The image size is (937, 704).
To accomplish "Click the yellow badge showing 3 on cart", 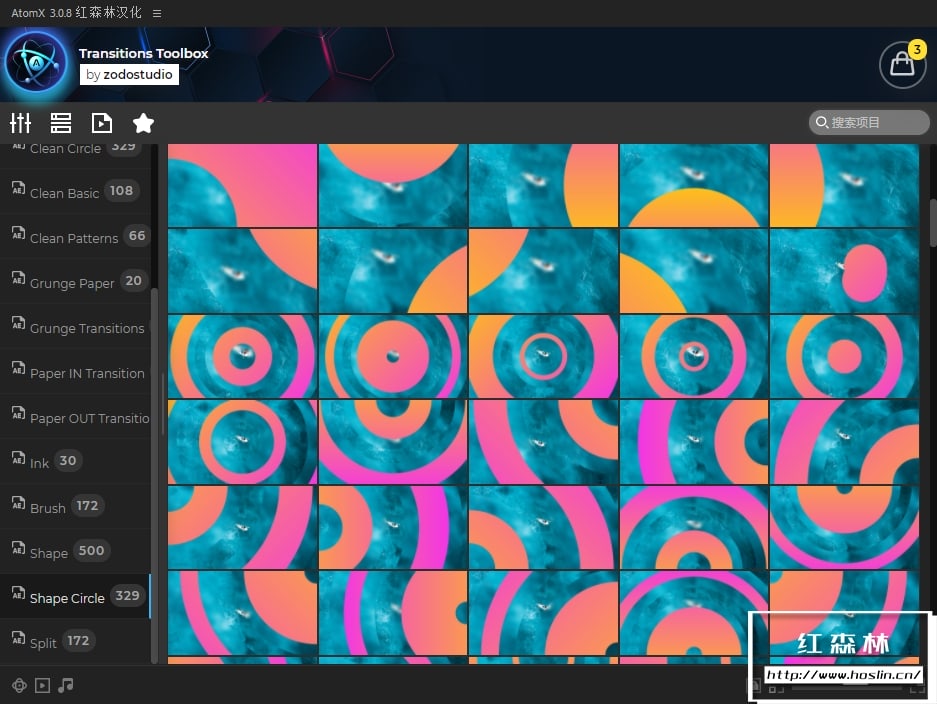I will [917, 50].
